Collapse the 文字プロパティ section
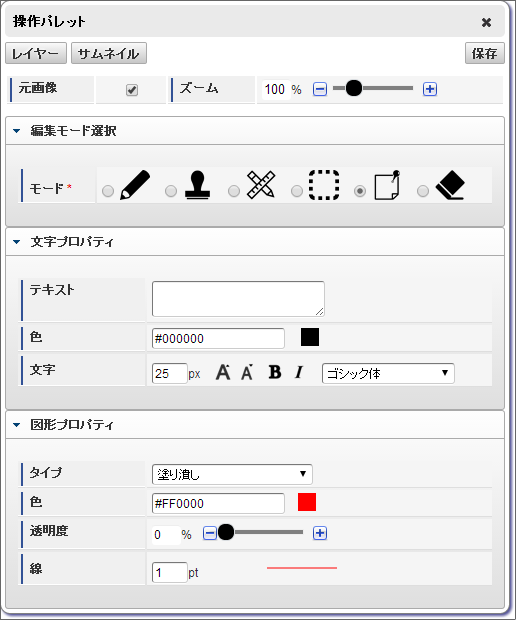Viewport: 516px width, 620px height. pos(255,242)
